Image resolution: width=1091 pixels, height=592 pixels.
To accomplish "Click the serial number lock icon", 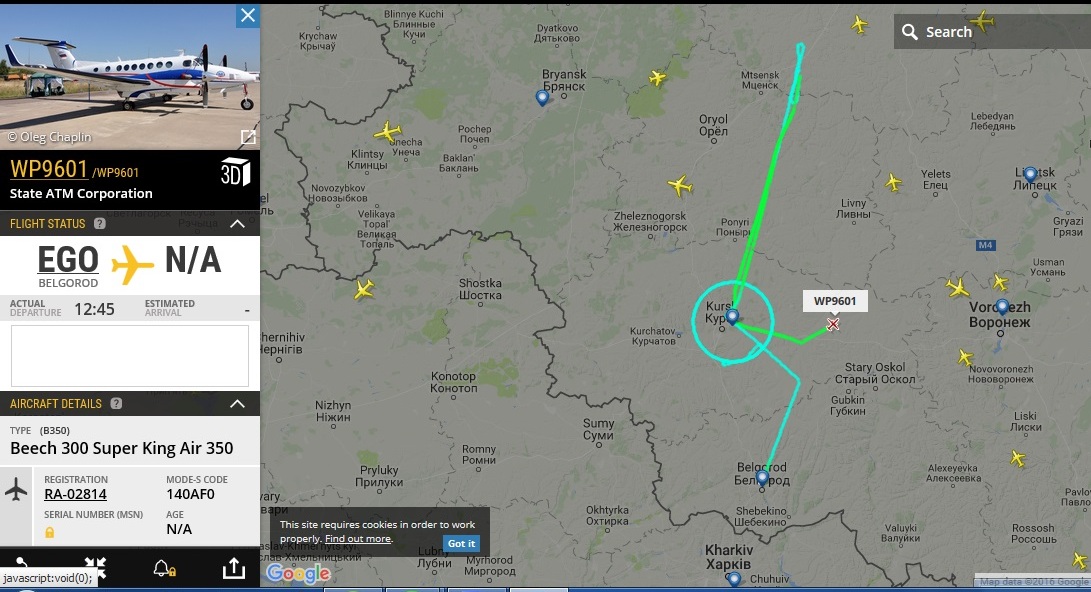I will pos(49,532).
